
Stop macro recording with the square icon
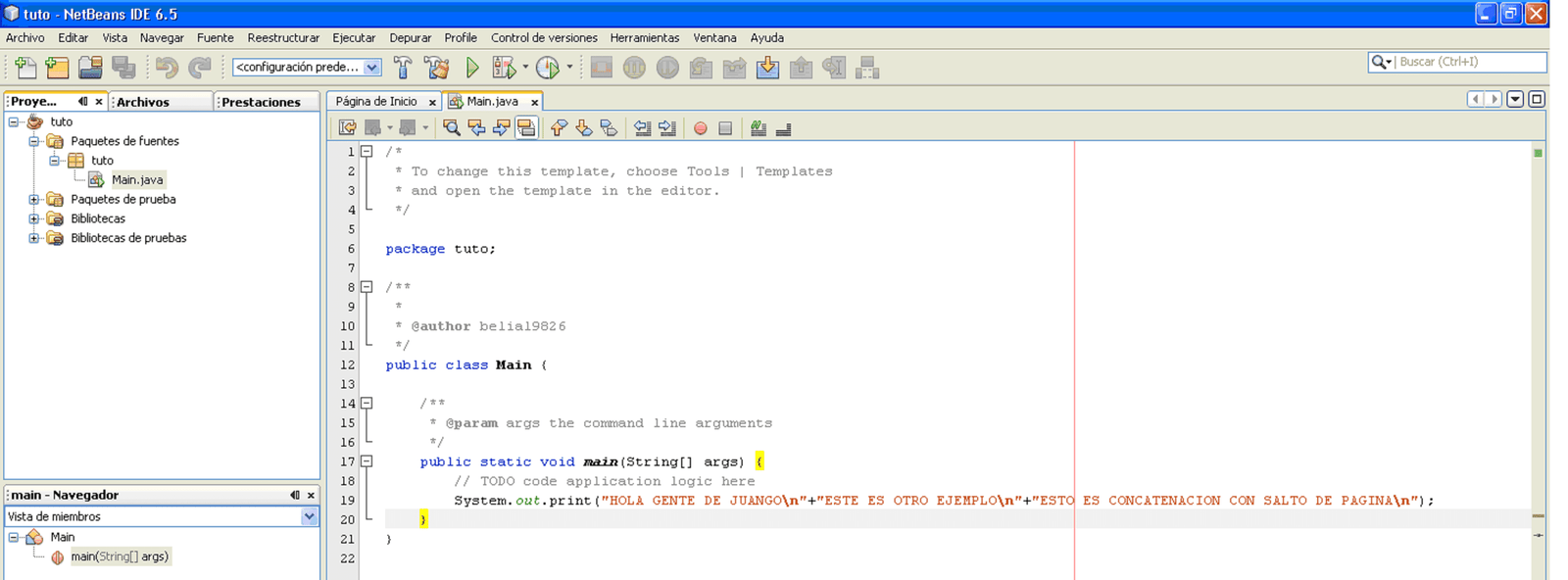[725, 128]
